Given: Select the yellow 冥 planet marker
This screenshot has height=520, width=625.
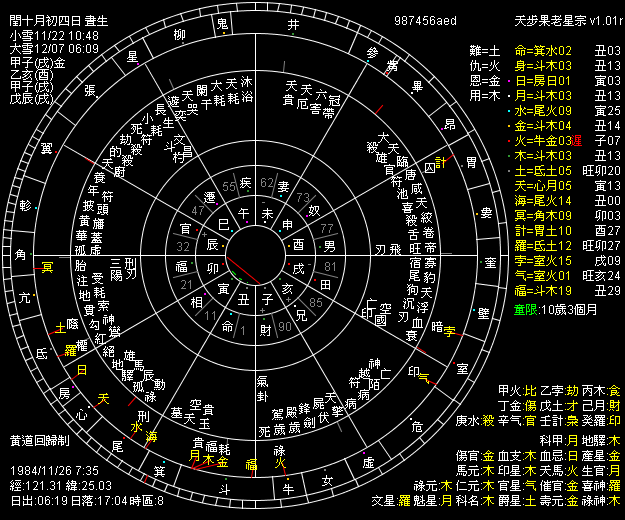Looking at the screenshot, I should click(x=46, y=266).
